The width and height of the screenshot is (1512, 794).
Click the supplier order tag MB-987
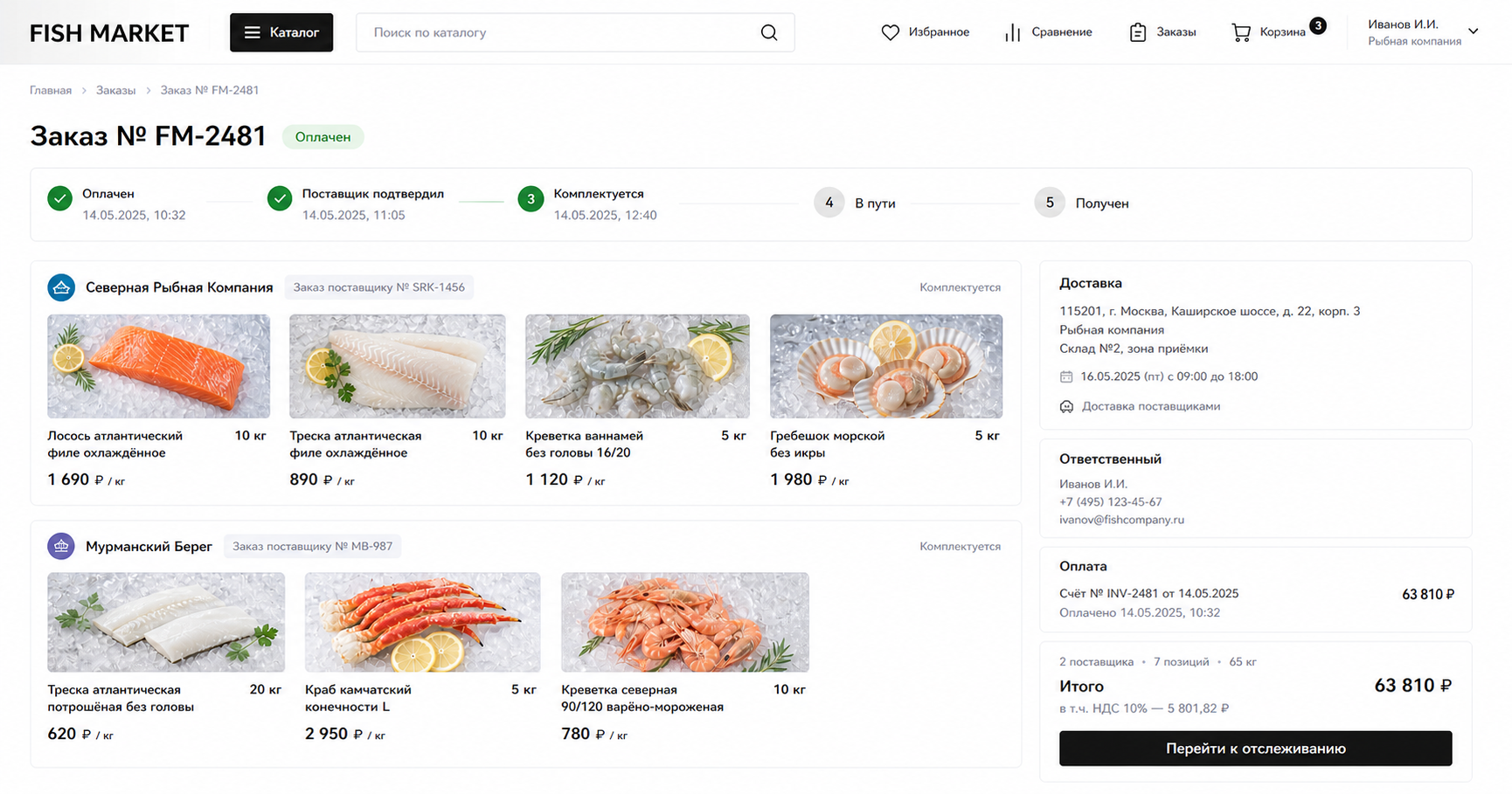pyautogui.click(x=312, y=546)
